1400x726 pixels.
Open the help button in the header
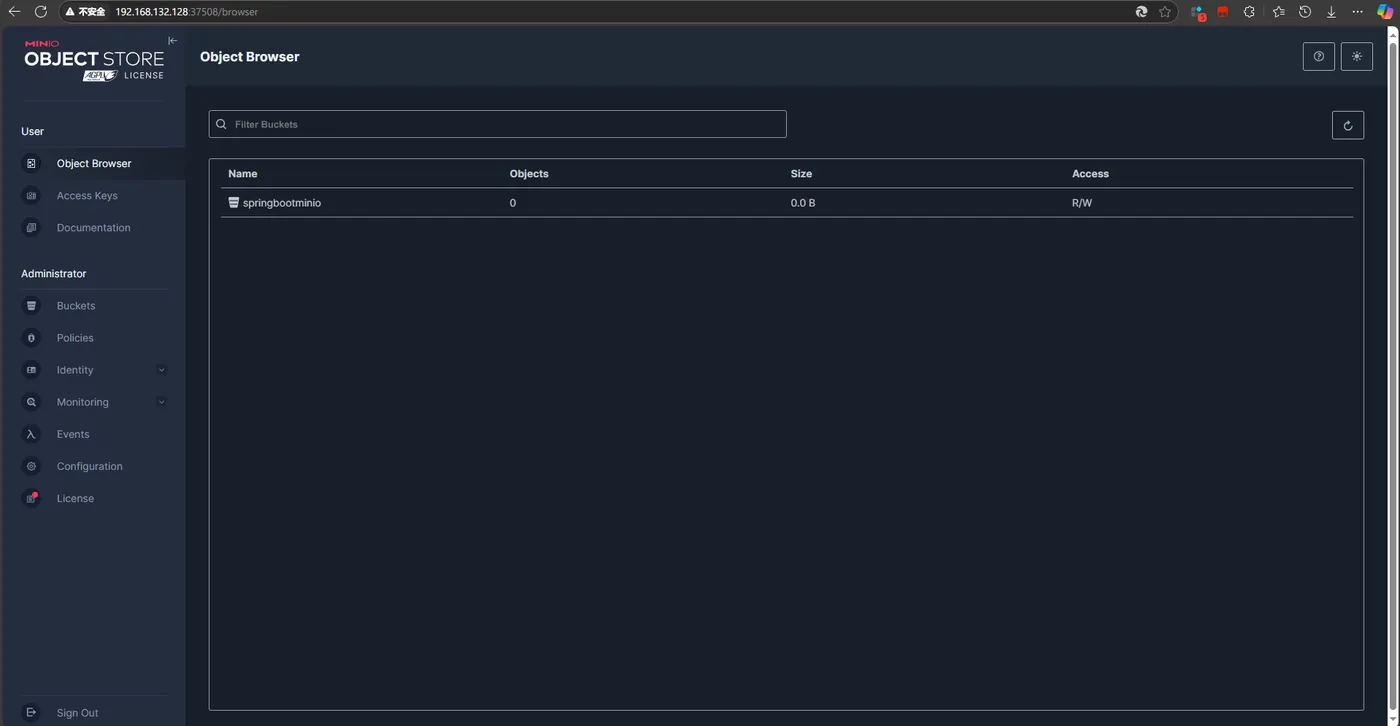(x=1319, y=57)
